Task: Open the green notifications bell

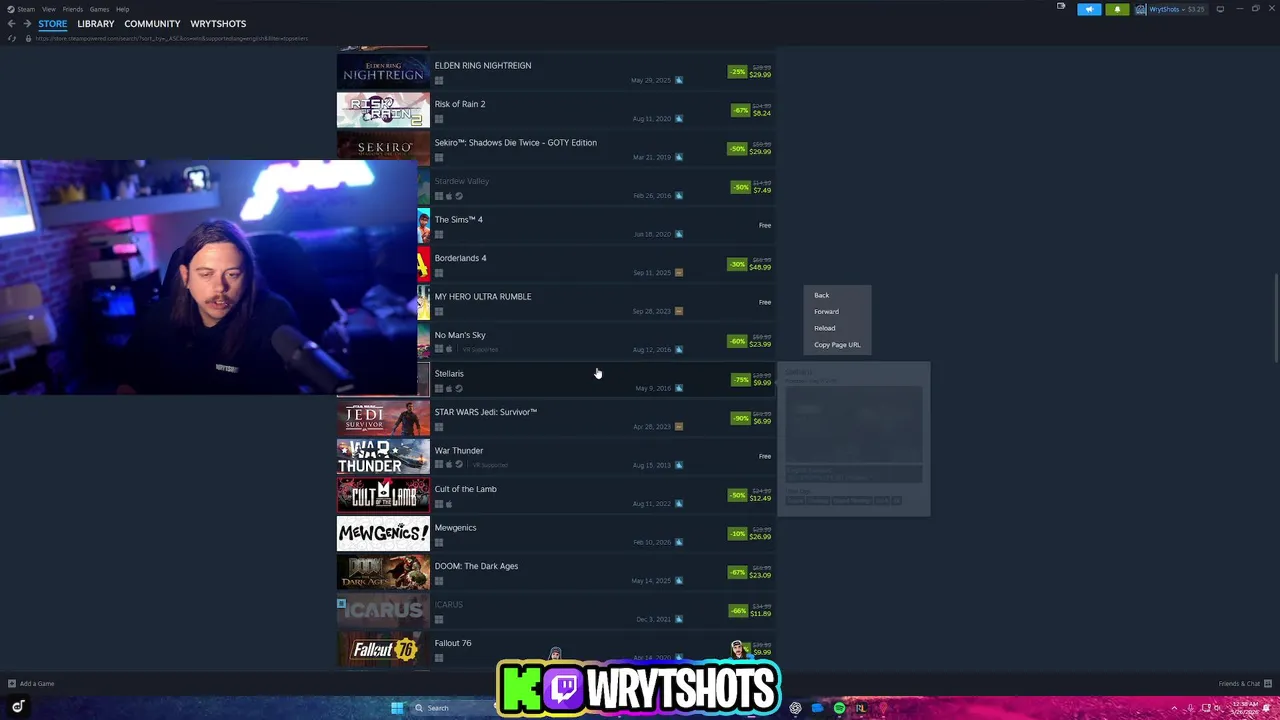Action: point(1117,10)
